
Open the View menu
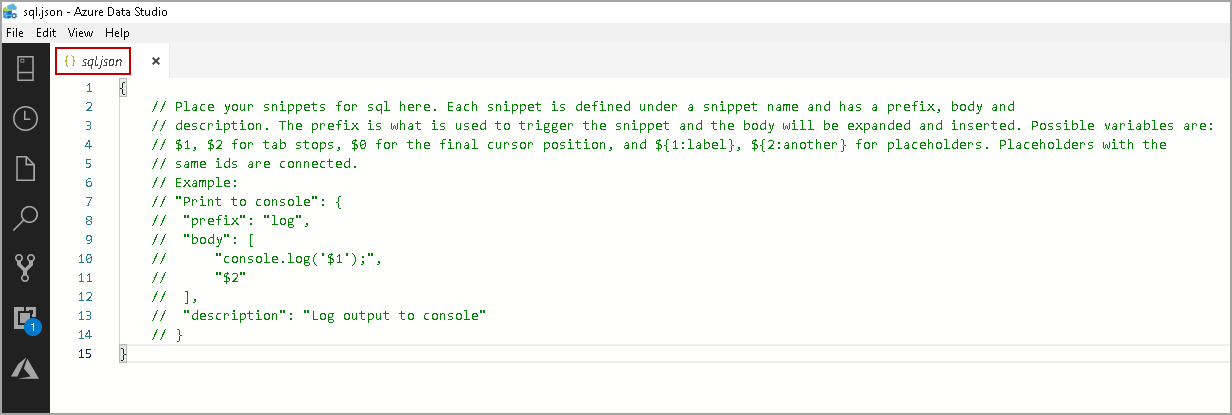point(80,33)
